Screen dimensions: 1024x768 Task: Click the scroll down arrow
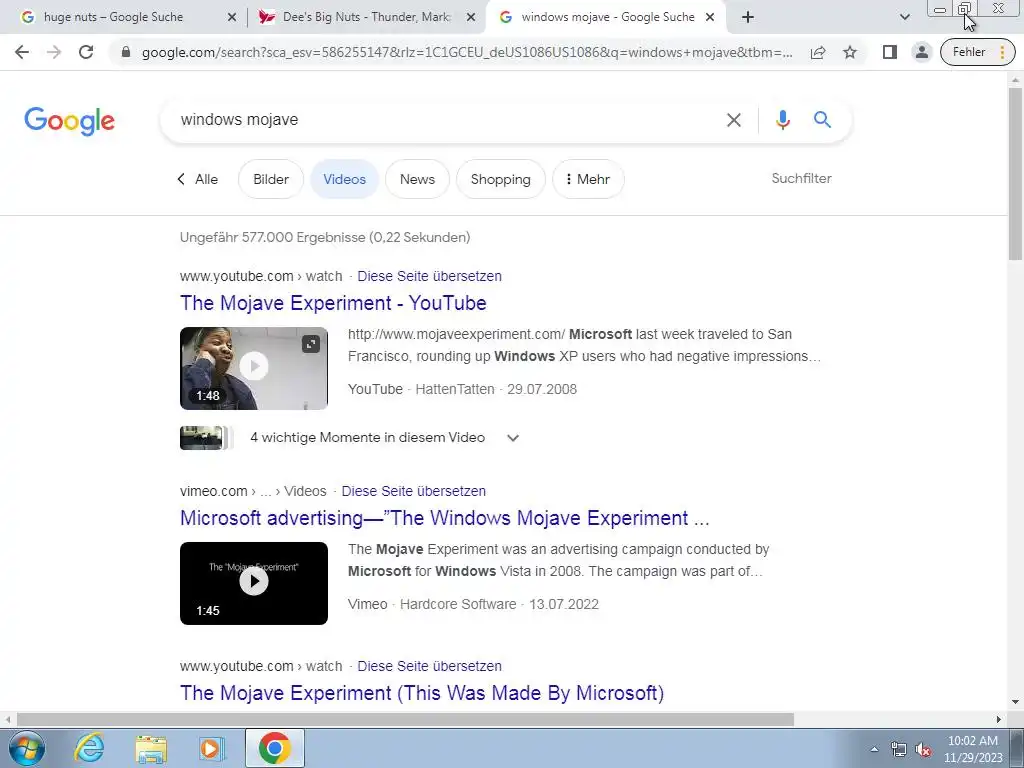(1016, 703)
